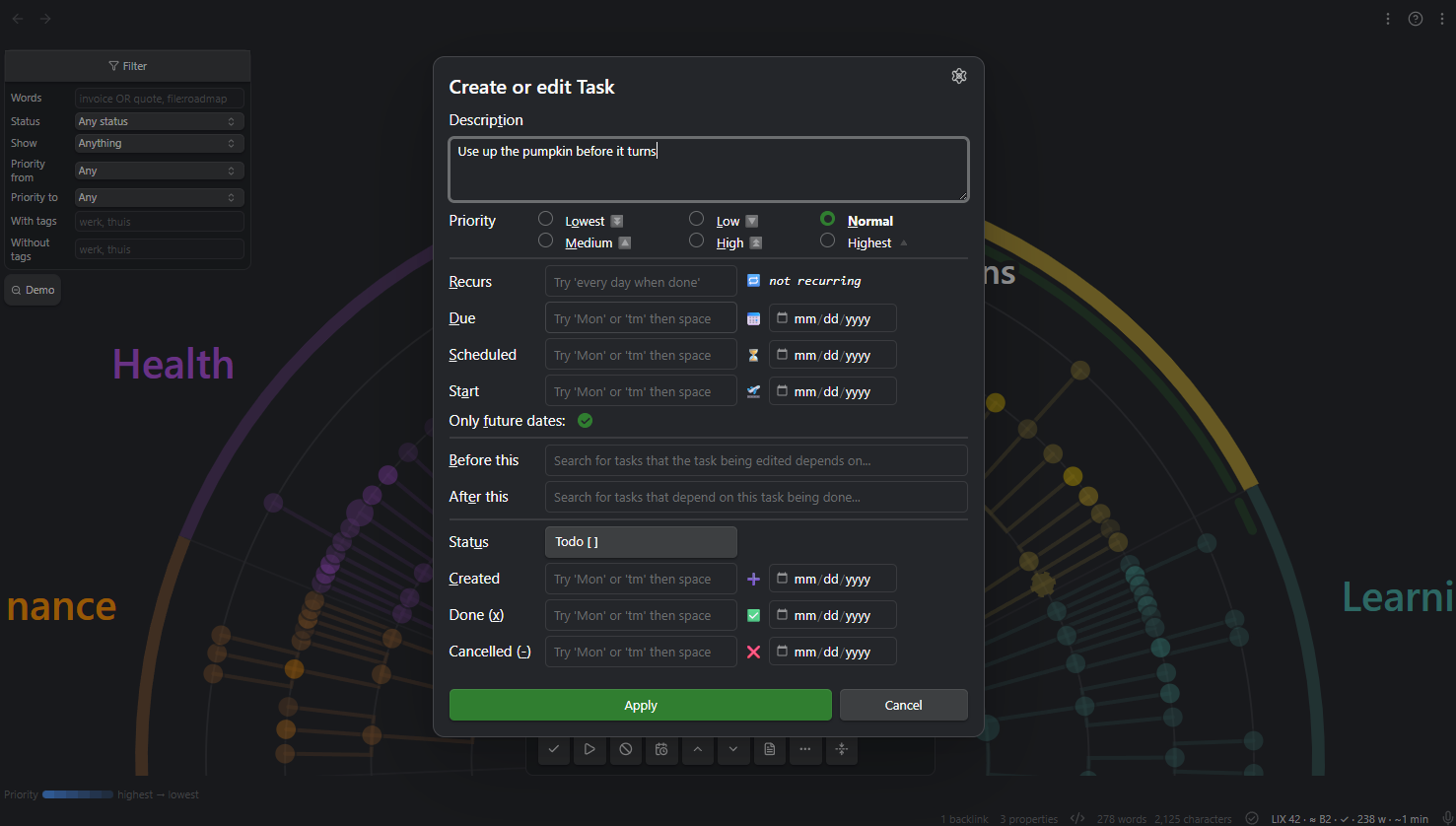
Task: Click the Words filter input field
Action: tap(159, 99)
